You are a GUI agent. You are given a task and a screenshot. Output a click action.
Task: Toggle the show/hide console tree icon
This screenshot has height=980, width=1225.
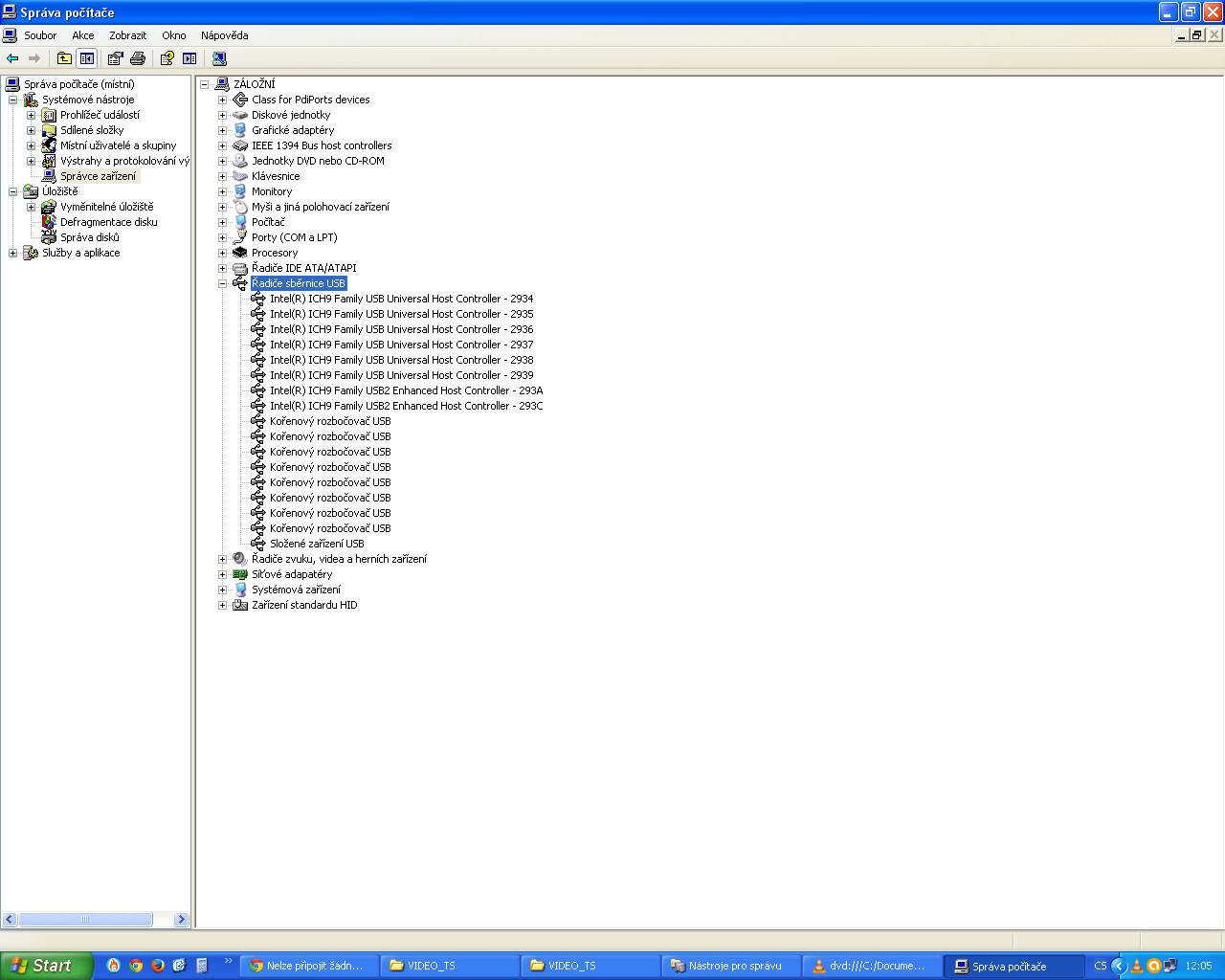tap(87, 58)
